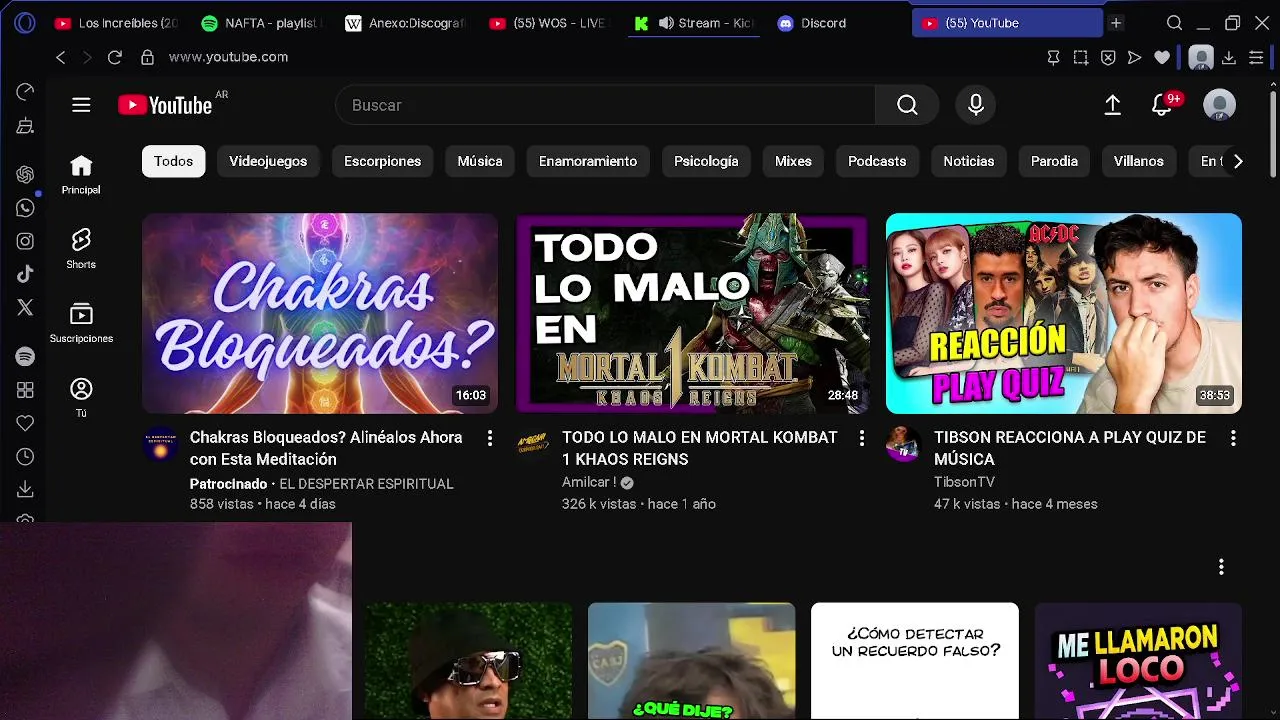
Task: Go to YouTube 'Principal' home sidebar item
Action: [x=81, y=175]
